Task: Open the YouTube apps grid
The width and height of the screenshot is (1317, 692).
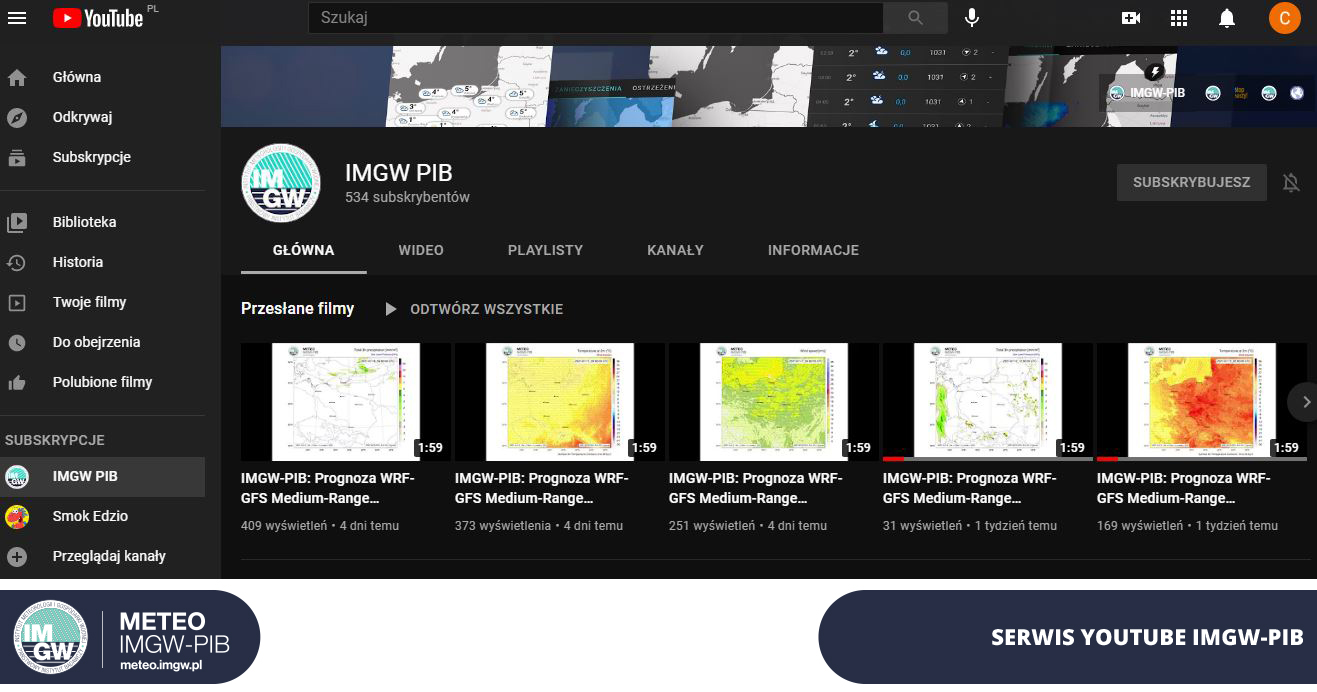Action: coord(1179,18)
